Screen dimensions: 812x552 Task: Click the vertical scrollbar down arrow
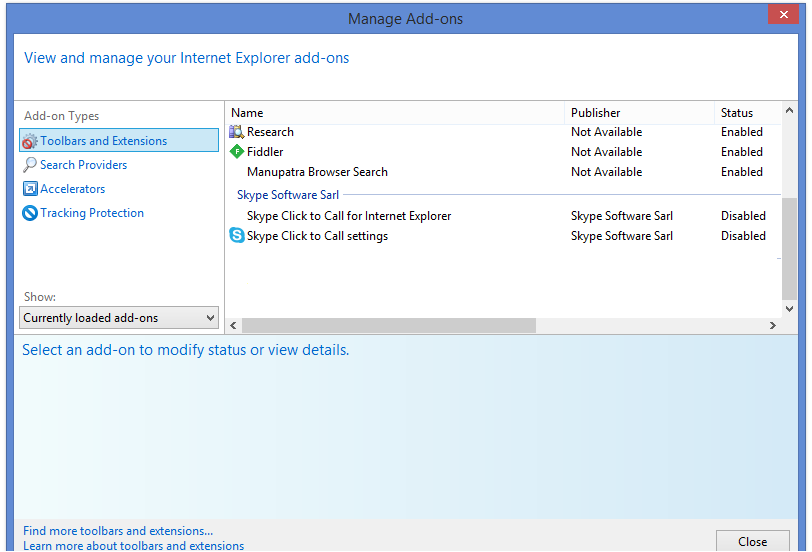789,309
